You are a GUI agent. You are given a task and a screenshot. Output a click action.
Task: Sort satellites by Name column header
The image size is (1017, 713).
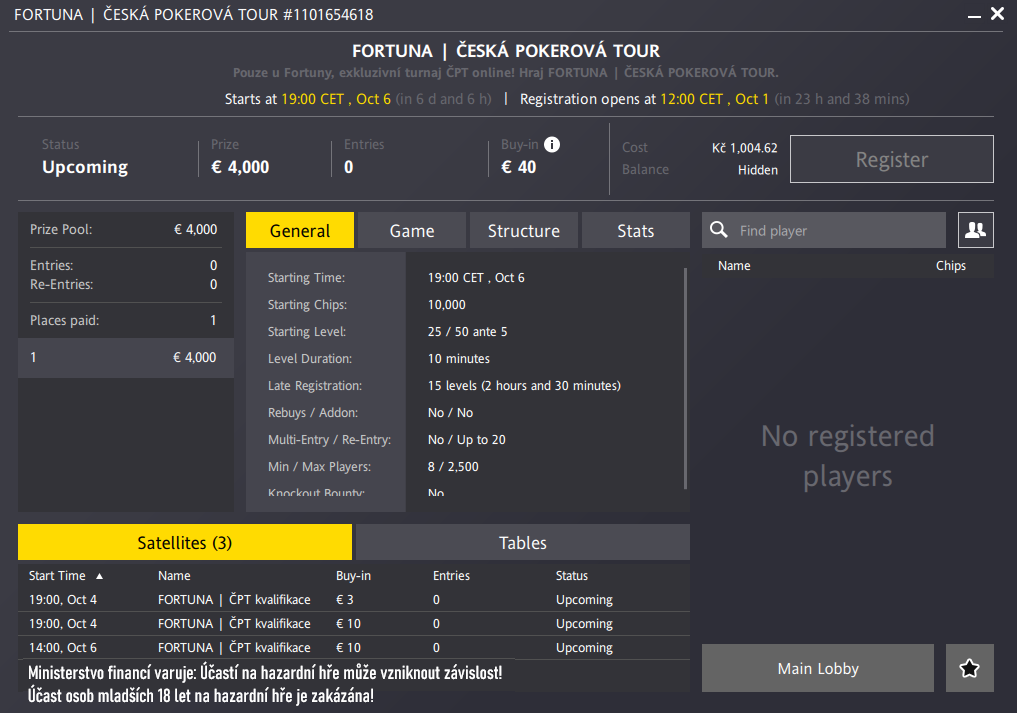(174, 575)
